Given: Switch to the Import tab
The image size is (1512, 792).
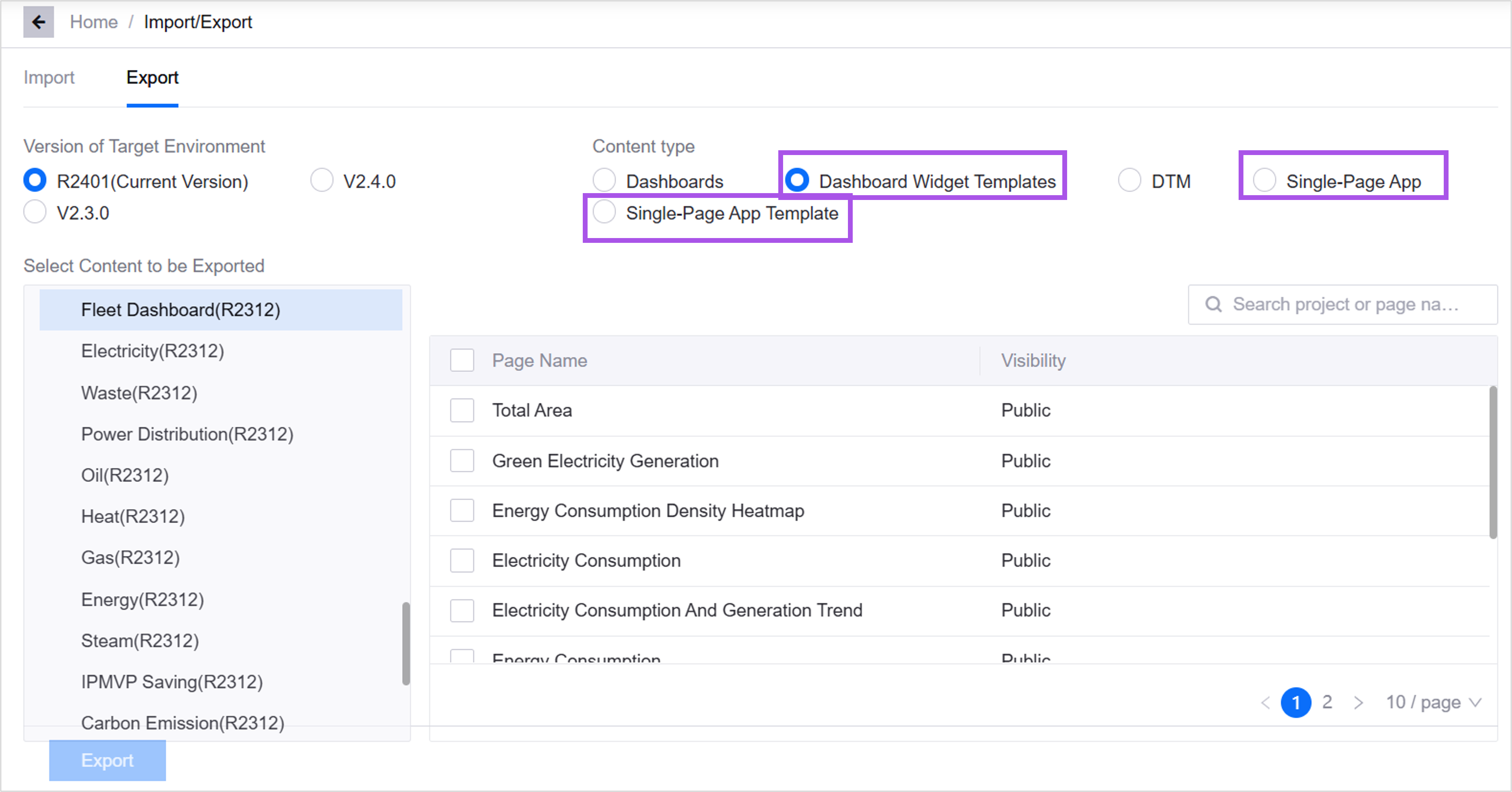Looking at the screenshot, I should coord(49,78).
